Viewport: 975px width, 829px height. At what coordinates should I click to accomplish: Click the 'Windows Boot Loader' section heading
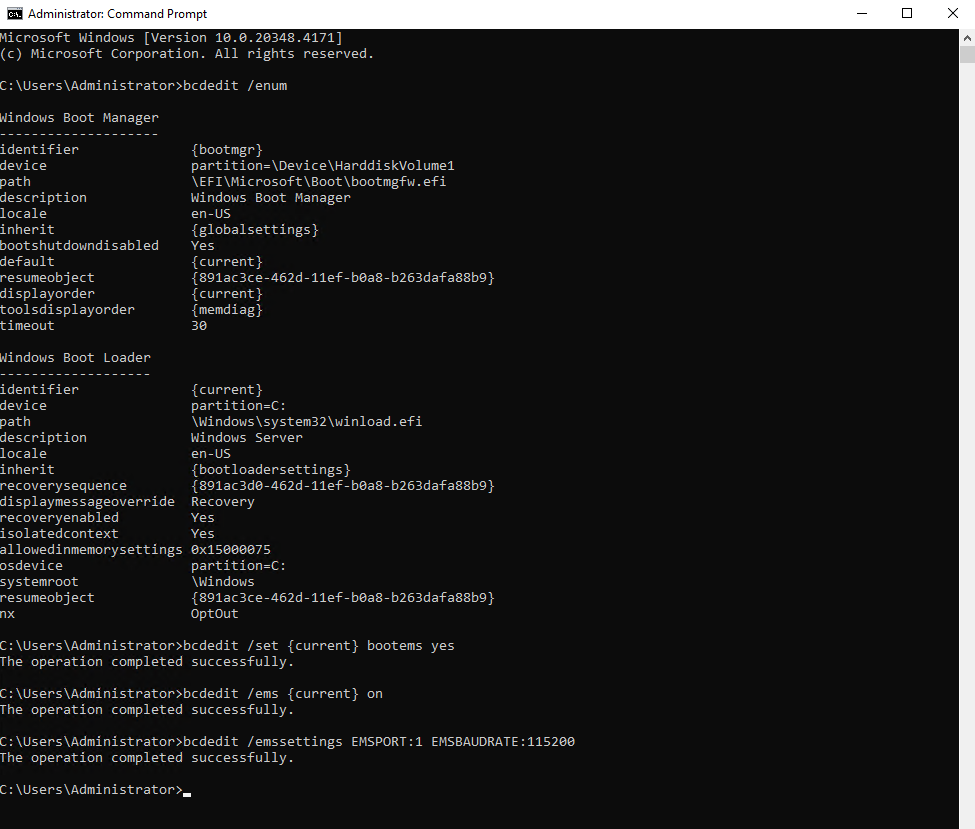tap(75, 358)
